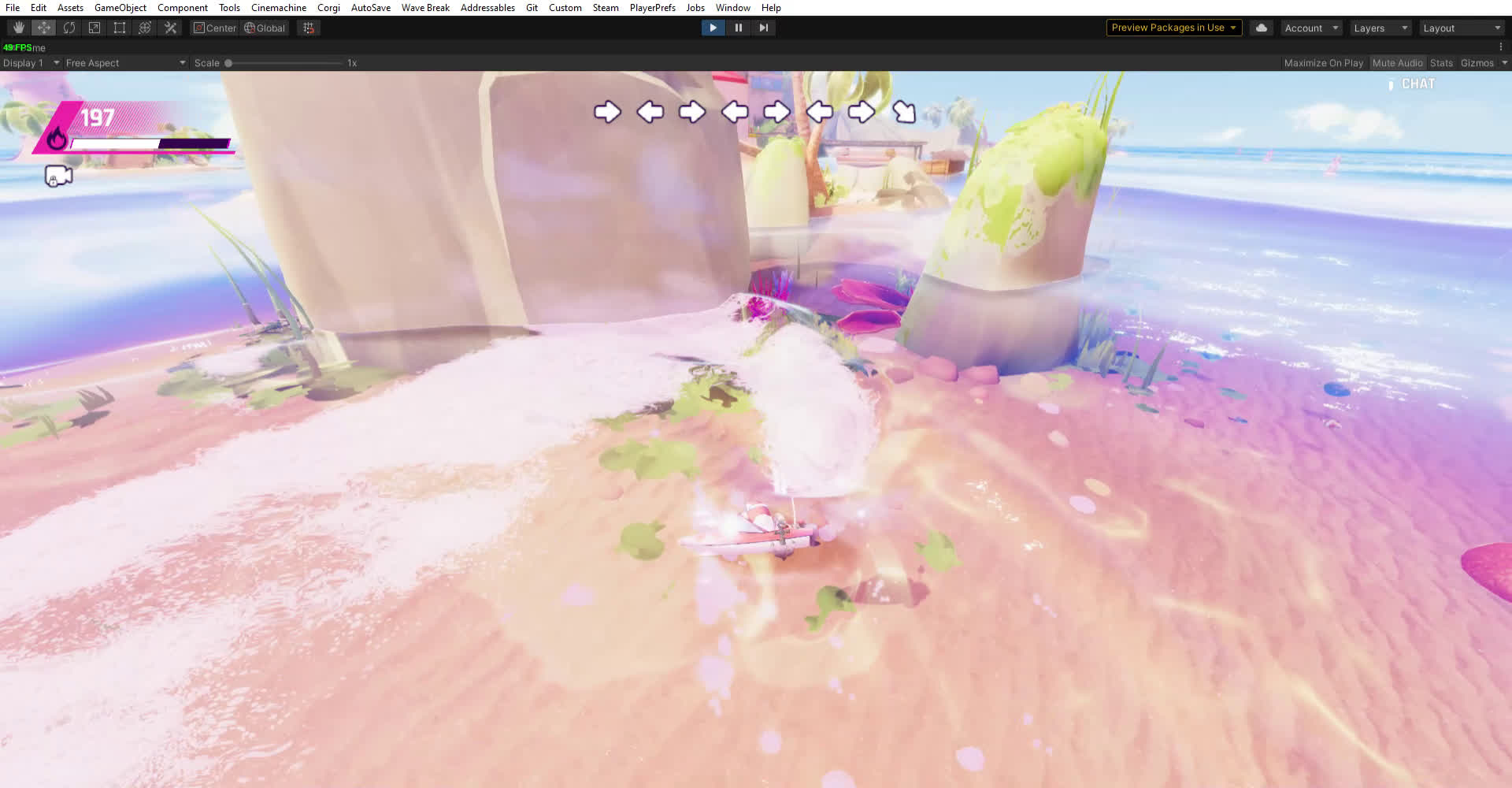Select the Rotate tool
The height and width of the screenshot is (788, 1512).
click(x=69, y=28)
